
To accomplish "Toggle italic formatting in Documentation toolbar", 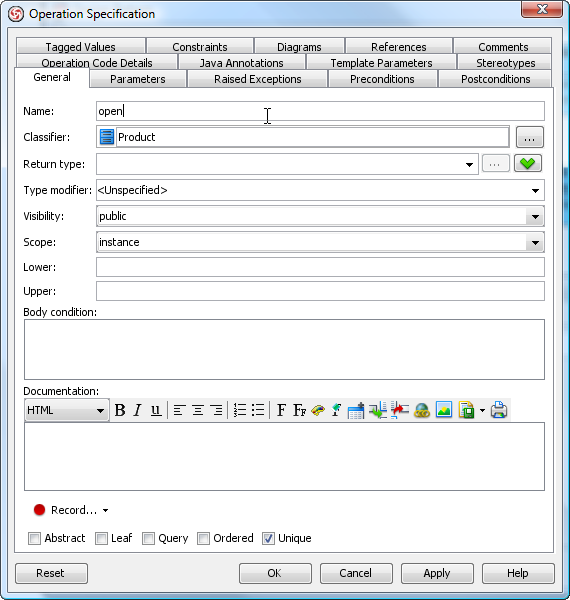I will tap(137, 410).
